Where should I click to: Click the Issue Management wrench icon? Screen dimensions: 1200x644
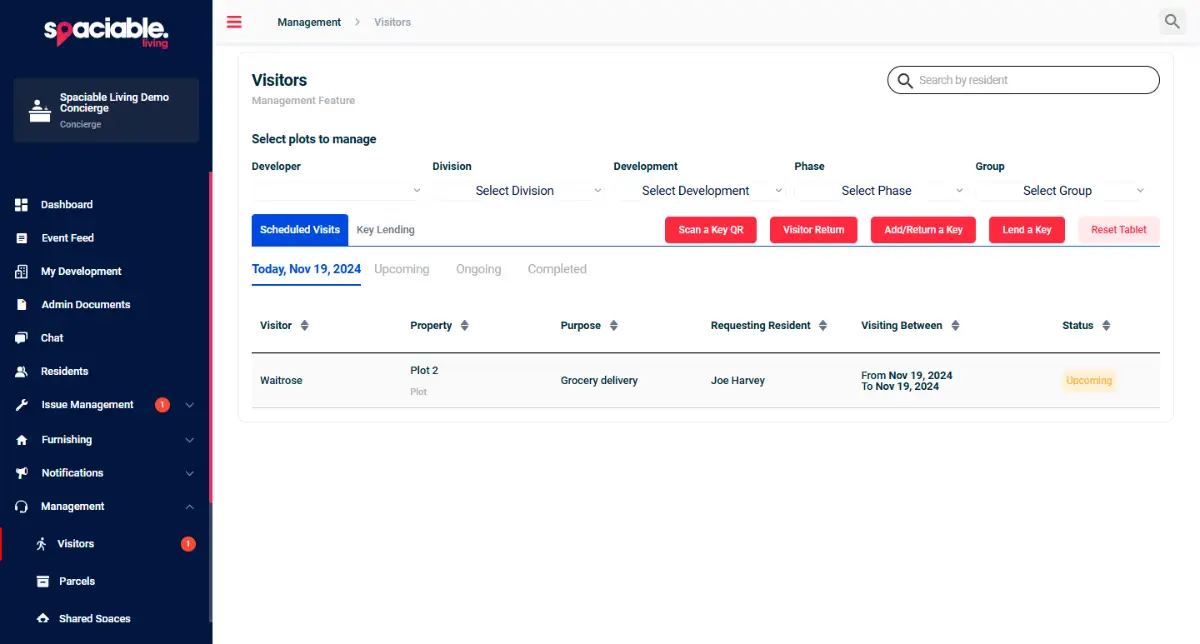[x=21, y=405]
